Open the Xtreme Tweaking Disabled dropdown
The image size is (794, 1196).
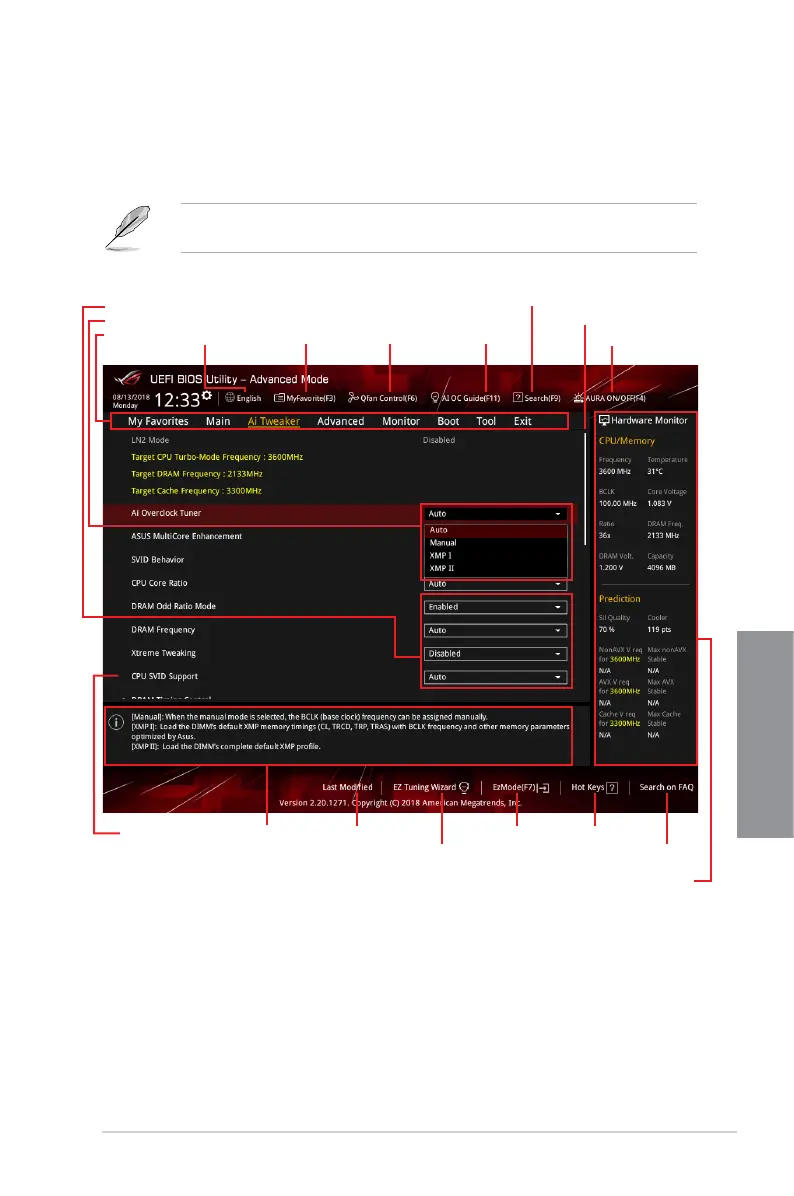point(495,654)
